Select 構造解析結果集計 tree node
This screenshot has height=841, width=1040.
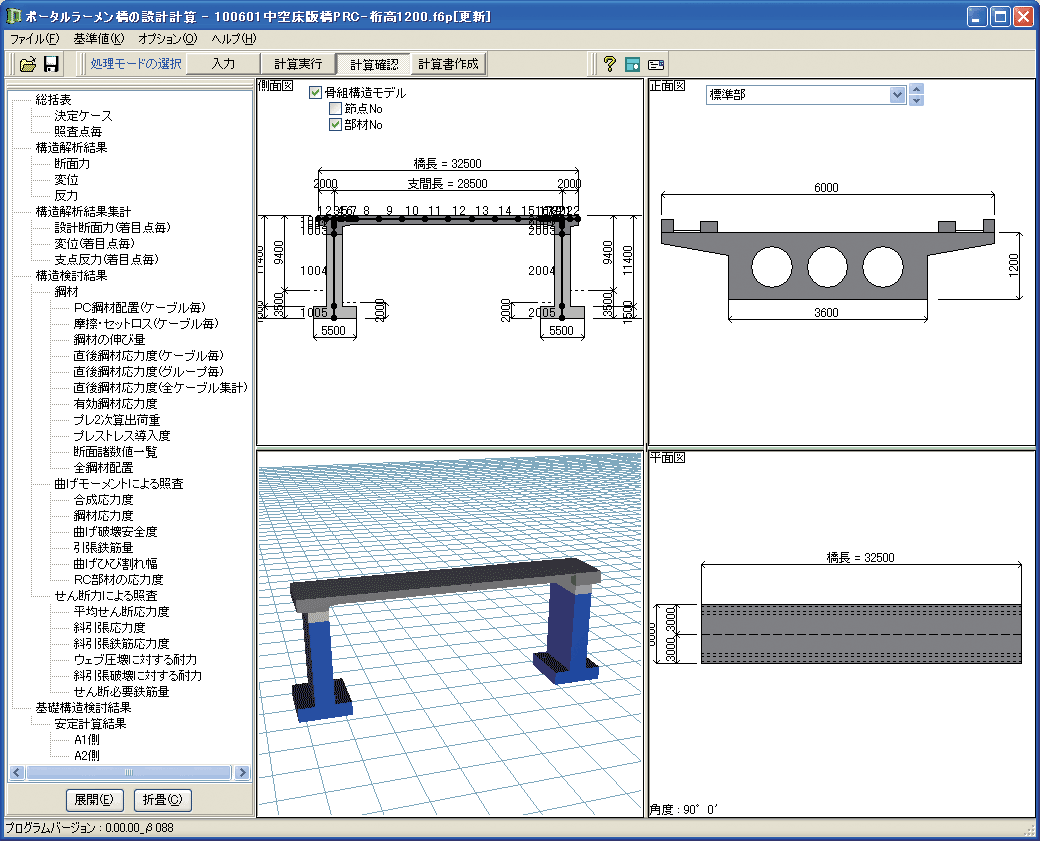(83, 212)
